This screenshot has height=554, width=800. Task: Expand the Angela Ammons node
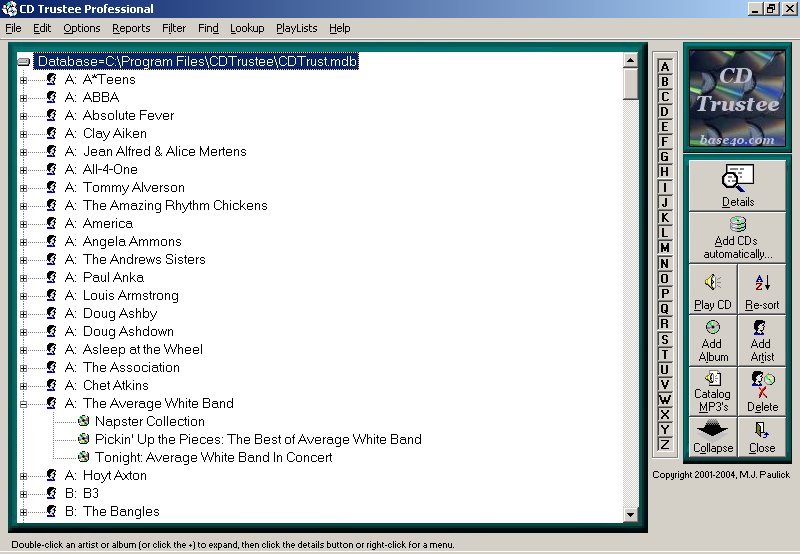(x=23, y=242)
